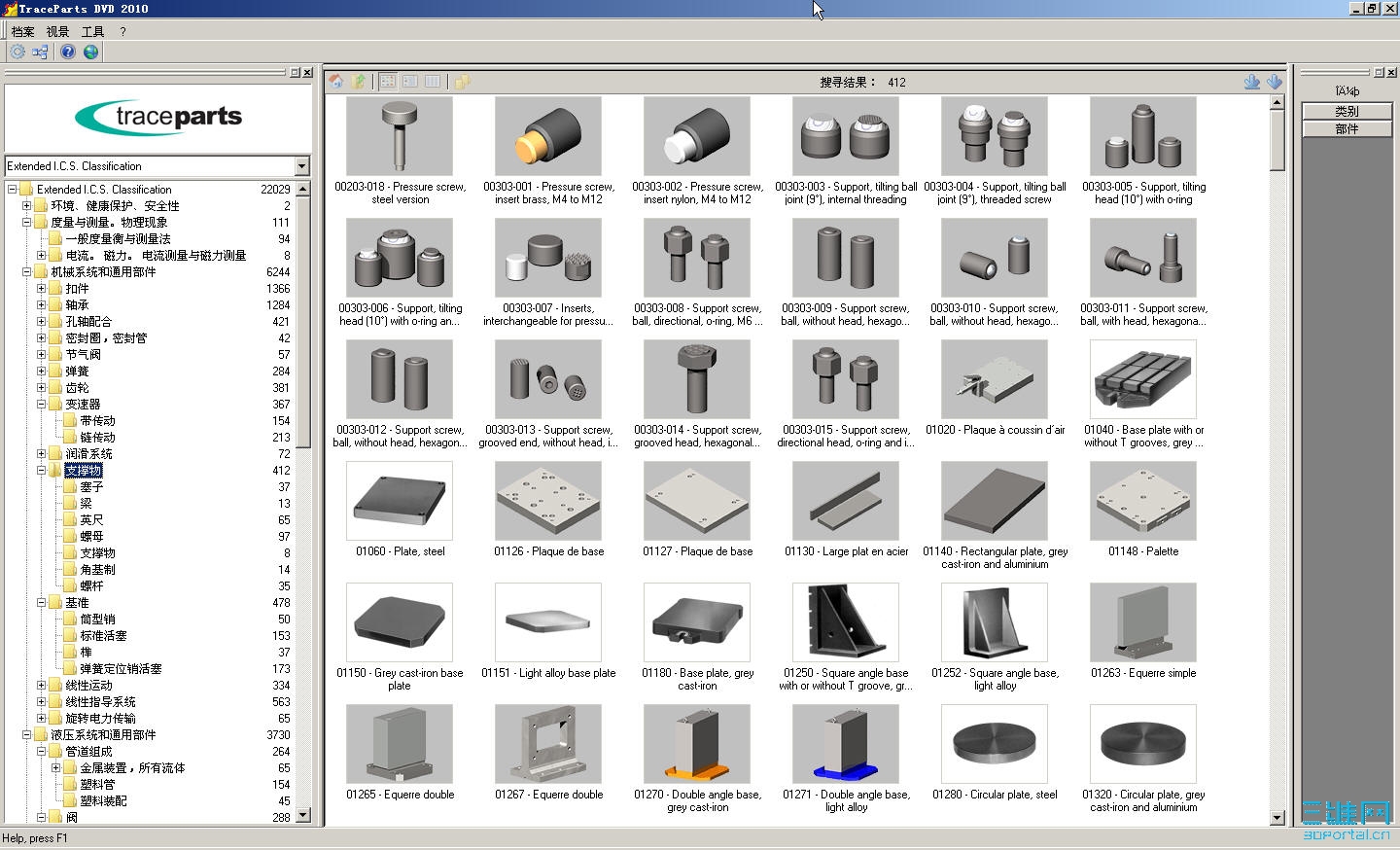Open help via the blue question mark icon
Viewport: 1400px width, 850px height.
[x=68, y=52]
